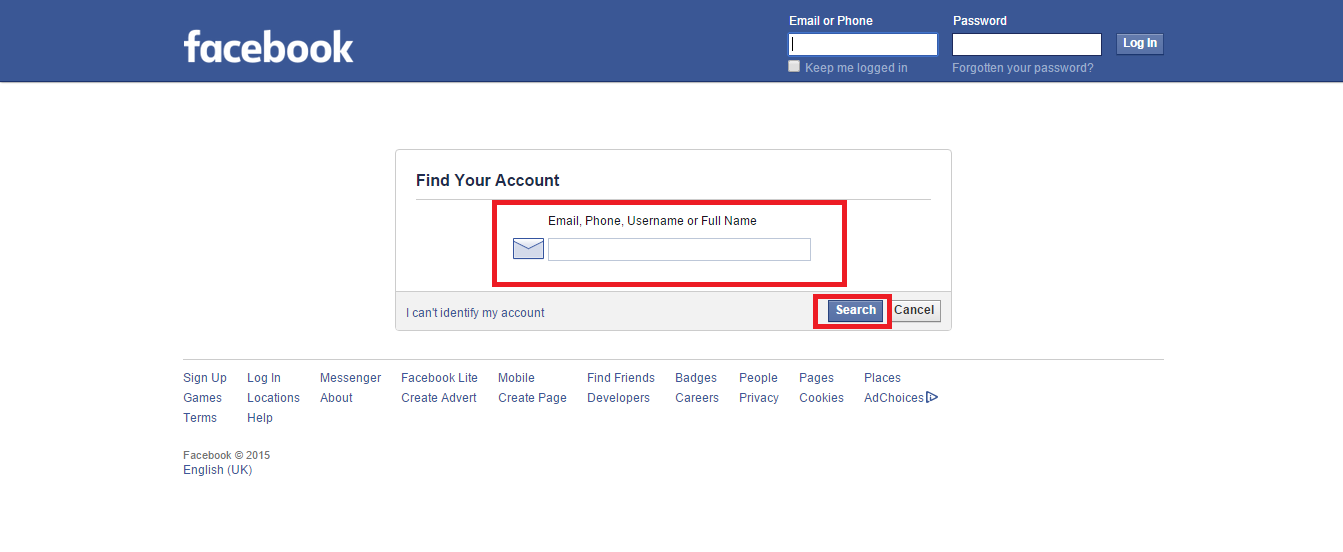This screenshot has height=552, width=1343.
Task: Open the Places footer link
Action: pyautogui.click(x=882, y=378)
